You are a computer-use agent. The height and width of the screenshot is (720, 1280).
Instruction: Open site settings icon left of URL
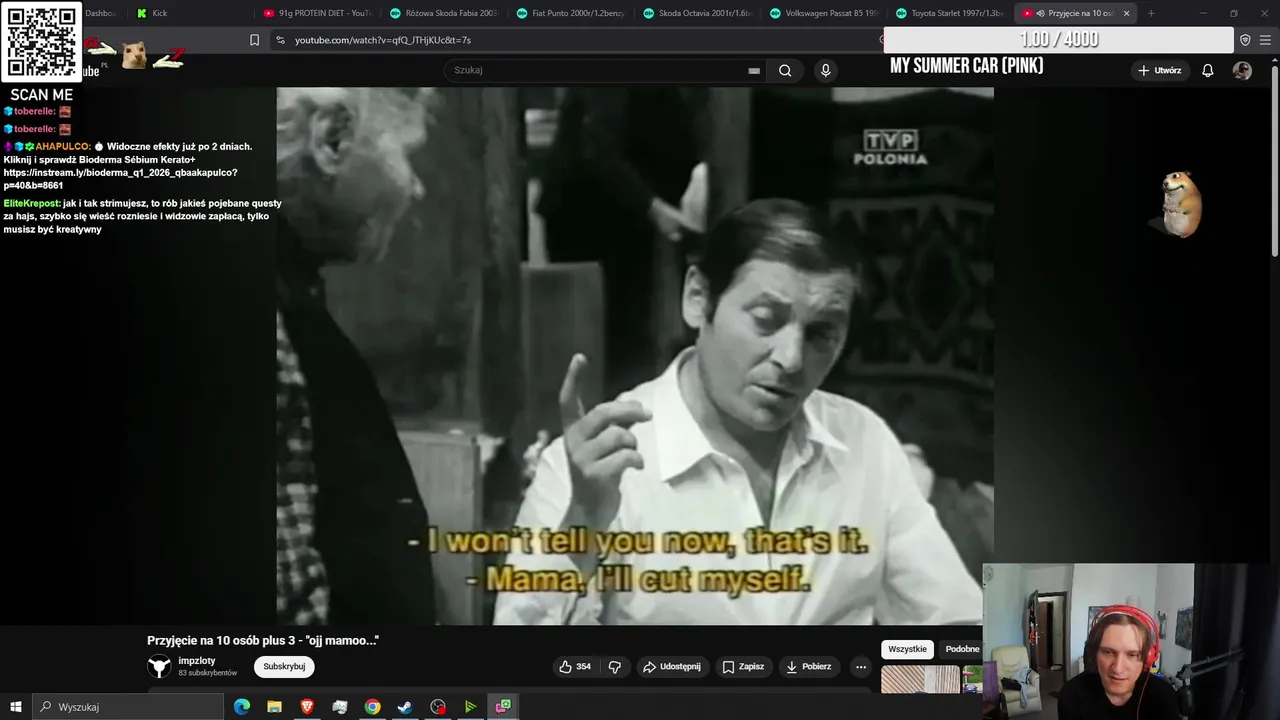click(x=280, y=40)
